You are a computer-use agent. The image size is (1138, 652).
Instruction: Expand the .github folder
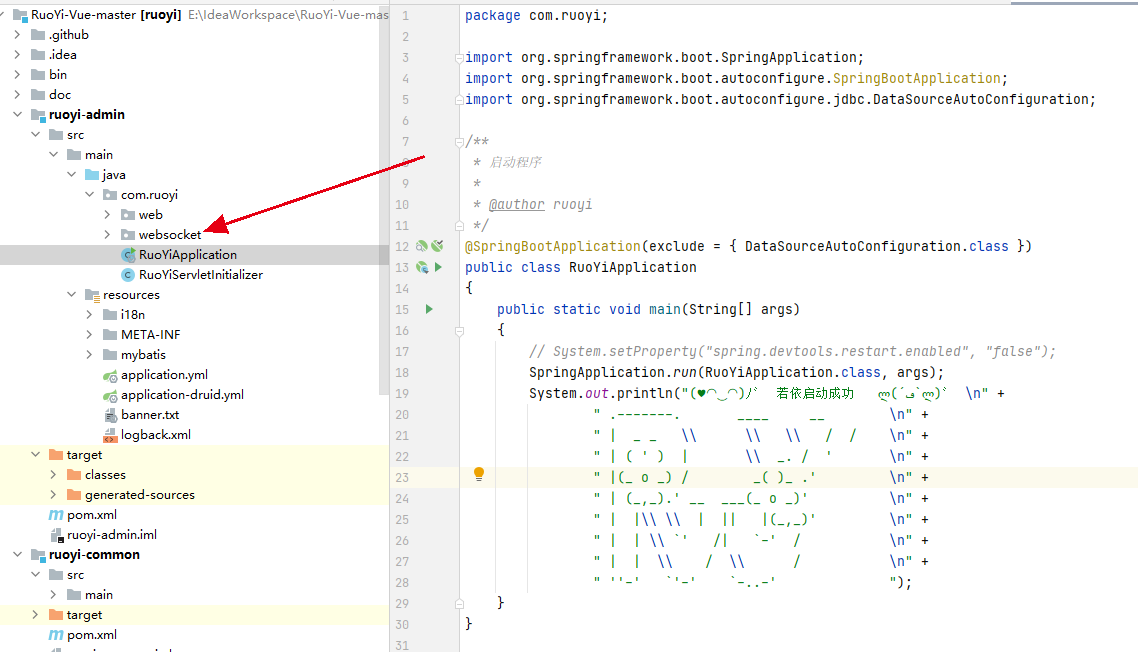(x=17, y=35)
